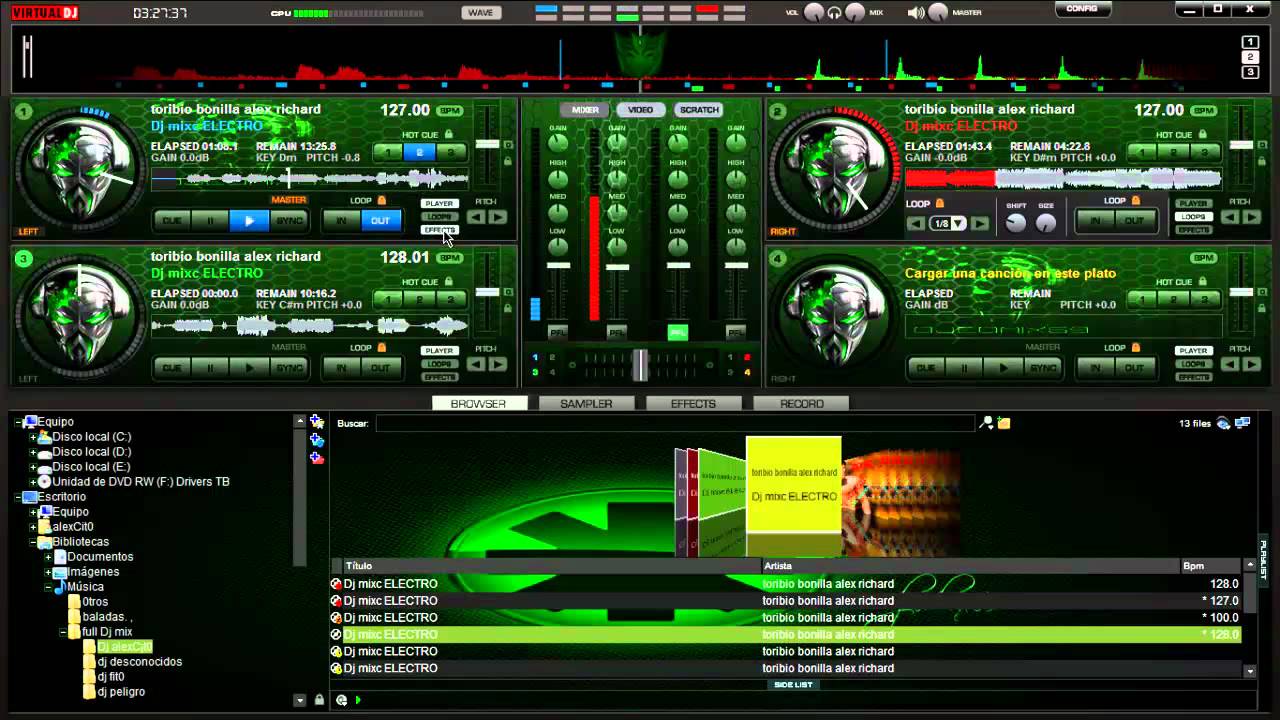The height and width of the screenshot is (720, 1280).
Task: Click the Loop lock icon on deck 3
Action: tap(382, 347)
